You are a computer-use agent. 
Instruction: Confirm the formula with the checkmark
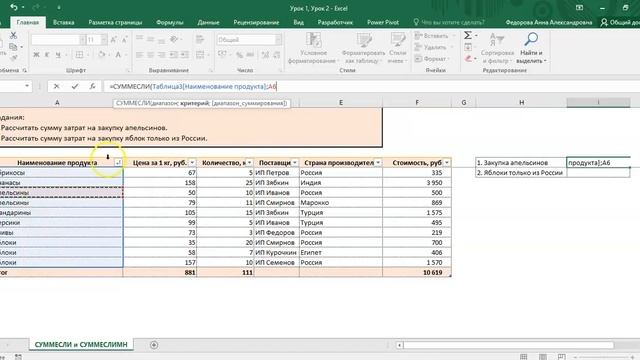coord(74,86)
